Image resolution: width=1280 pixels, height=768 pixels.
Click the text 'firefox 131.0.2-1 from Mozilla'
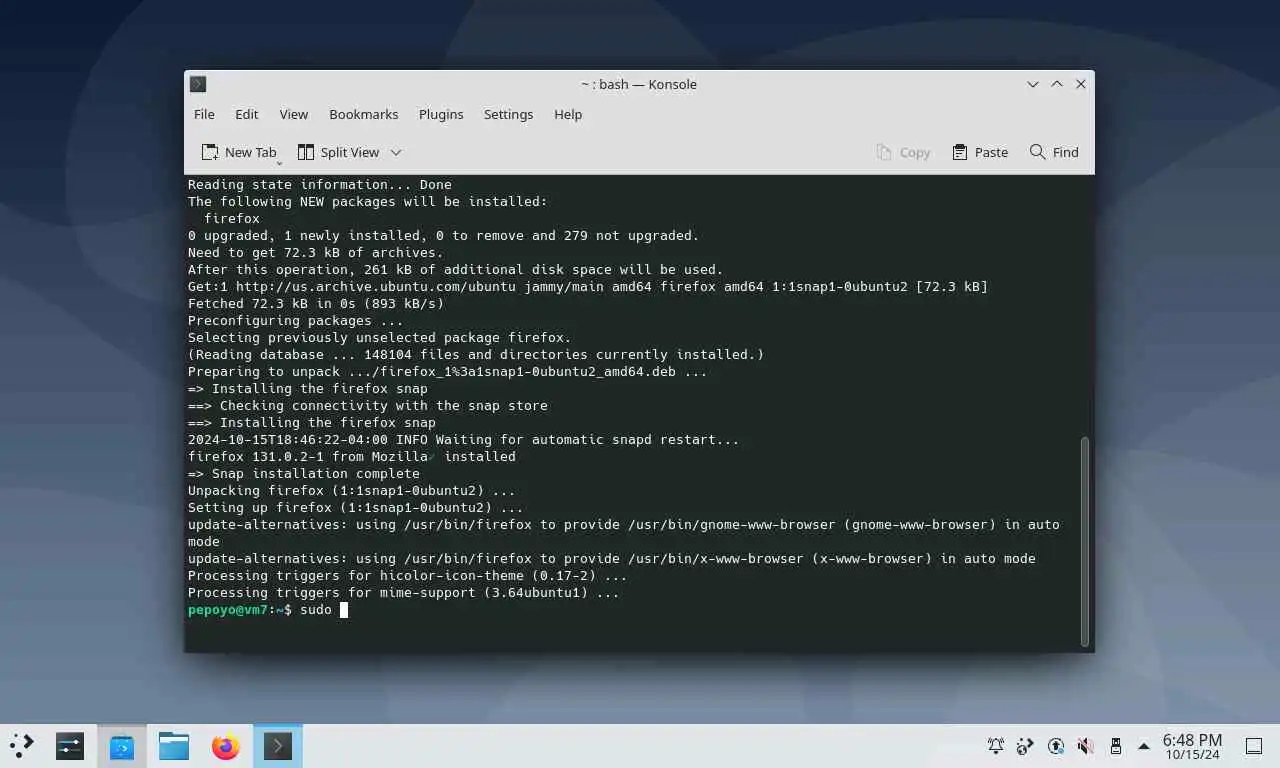click(x=308, y=457)
